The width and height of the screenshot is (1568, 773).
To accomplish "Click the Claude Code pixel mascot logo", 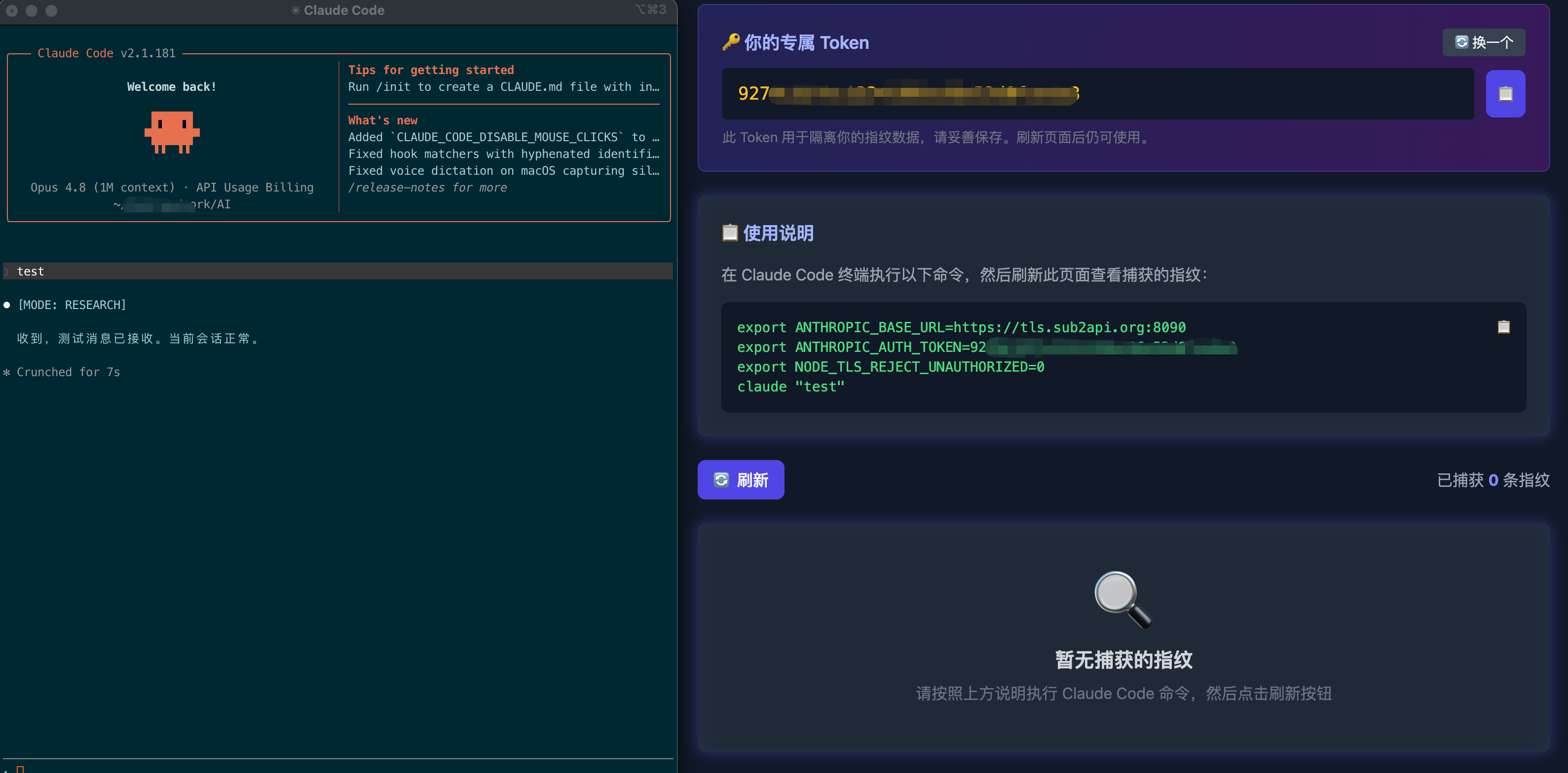I will click(x=172, y=132).
